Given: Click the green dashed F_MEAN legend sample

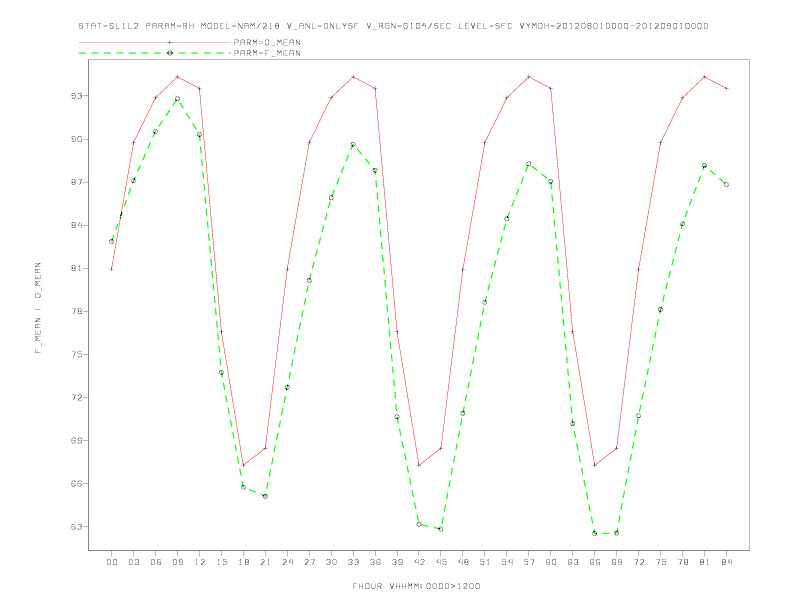Looking at the screenshot, I should coord(155,53).
